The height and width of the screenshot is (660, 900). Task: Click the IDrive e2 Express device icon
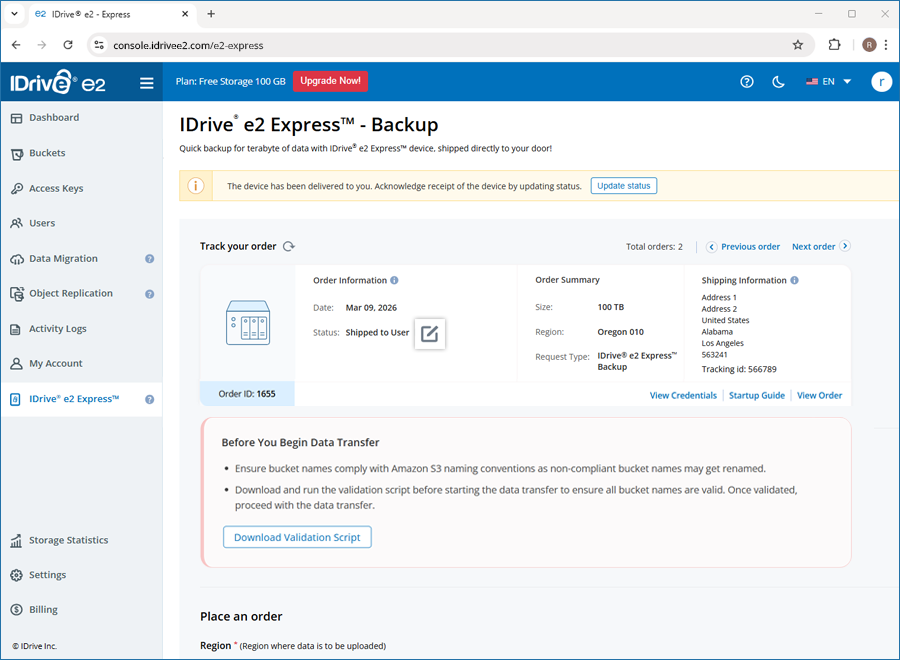[x=15, y=399]
